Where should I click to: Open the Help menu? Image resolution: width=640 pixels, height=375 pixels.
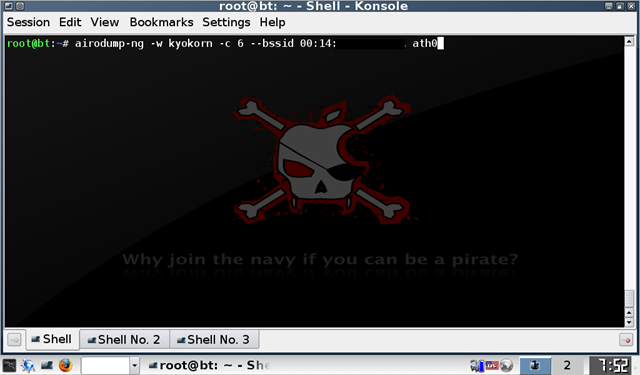(x=272, y=22)
